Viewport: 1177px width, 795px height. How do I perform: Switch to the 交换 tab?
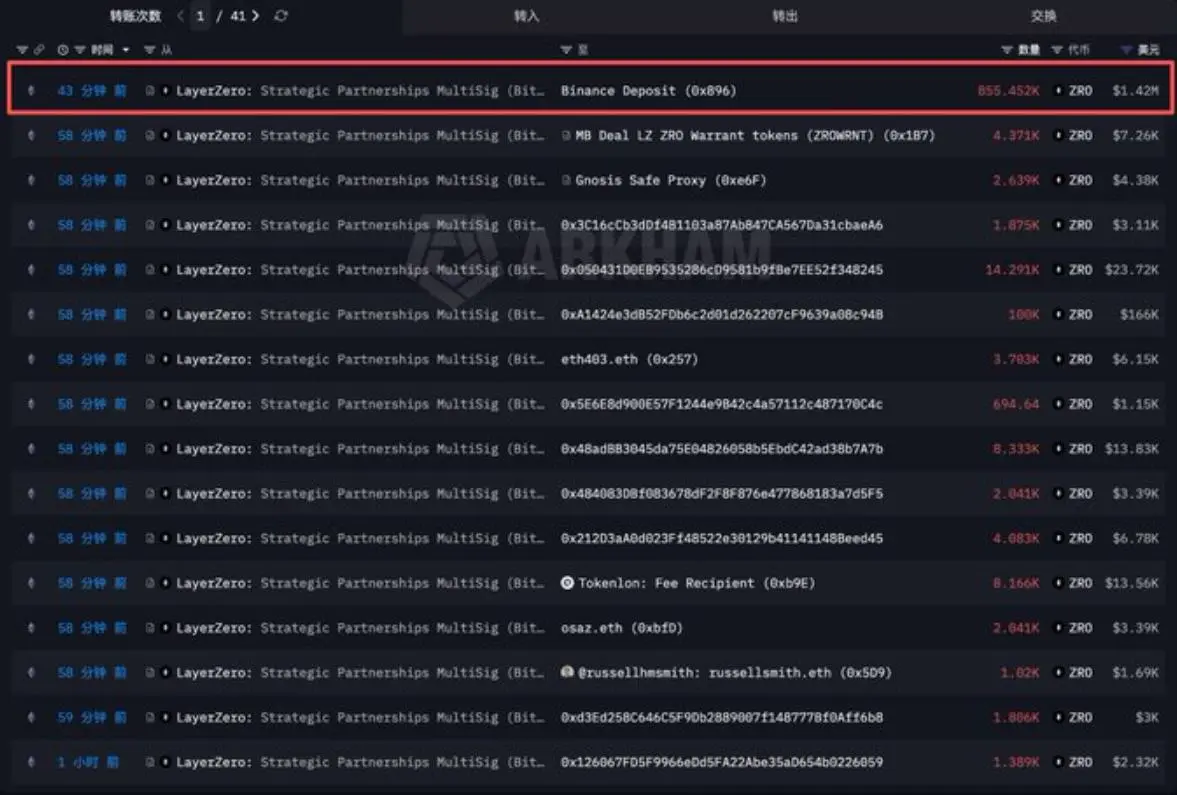[1043, 16]
